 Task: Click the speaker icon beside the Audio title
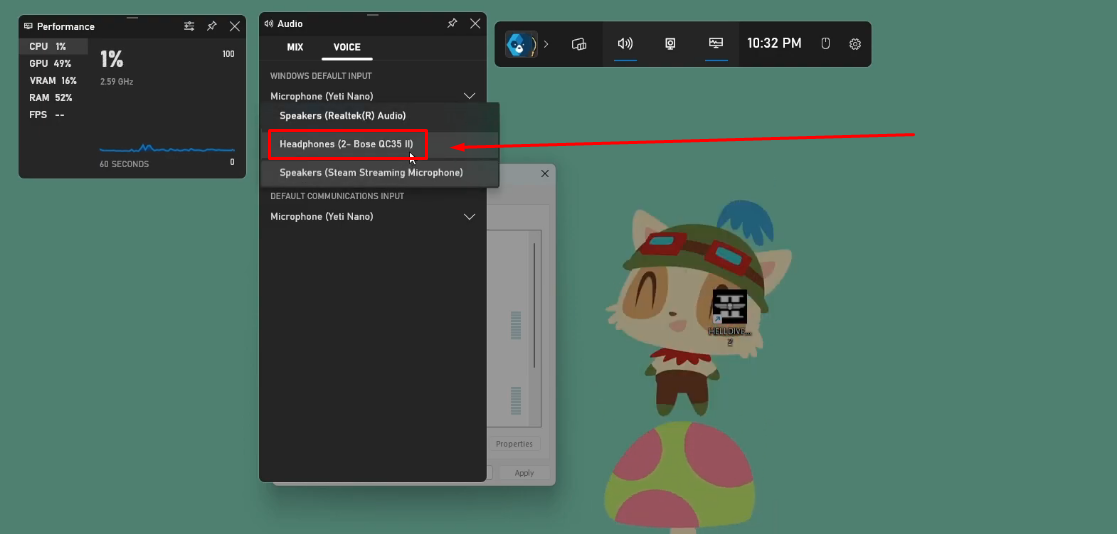click(x=269, y=23)
